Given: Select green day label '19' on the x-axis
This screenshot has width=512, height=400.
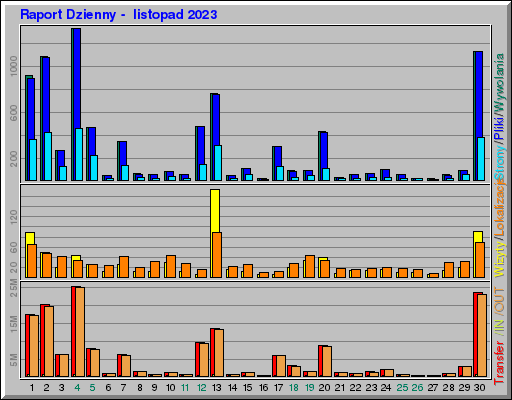Looking at the screenshot, I should tap(309, 388).
